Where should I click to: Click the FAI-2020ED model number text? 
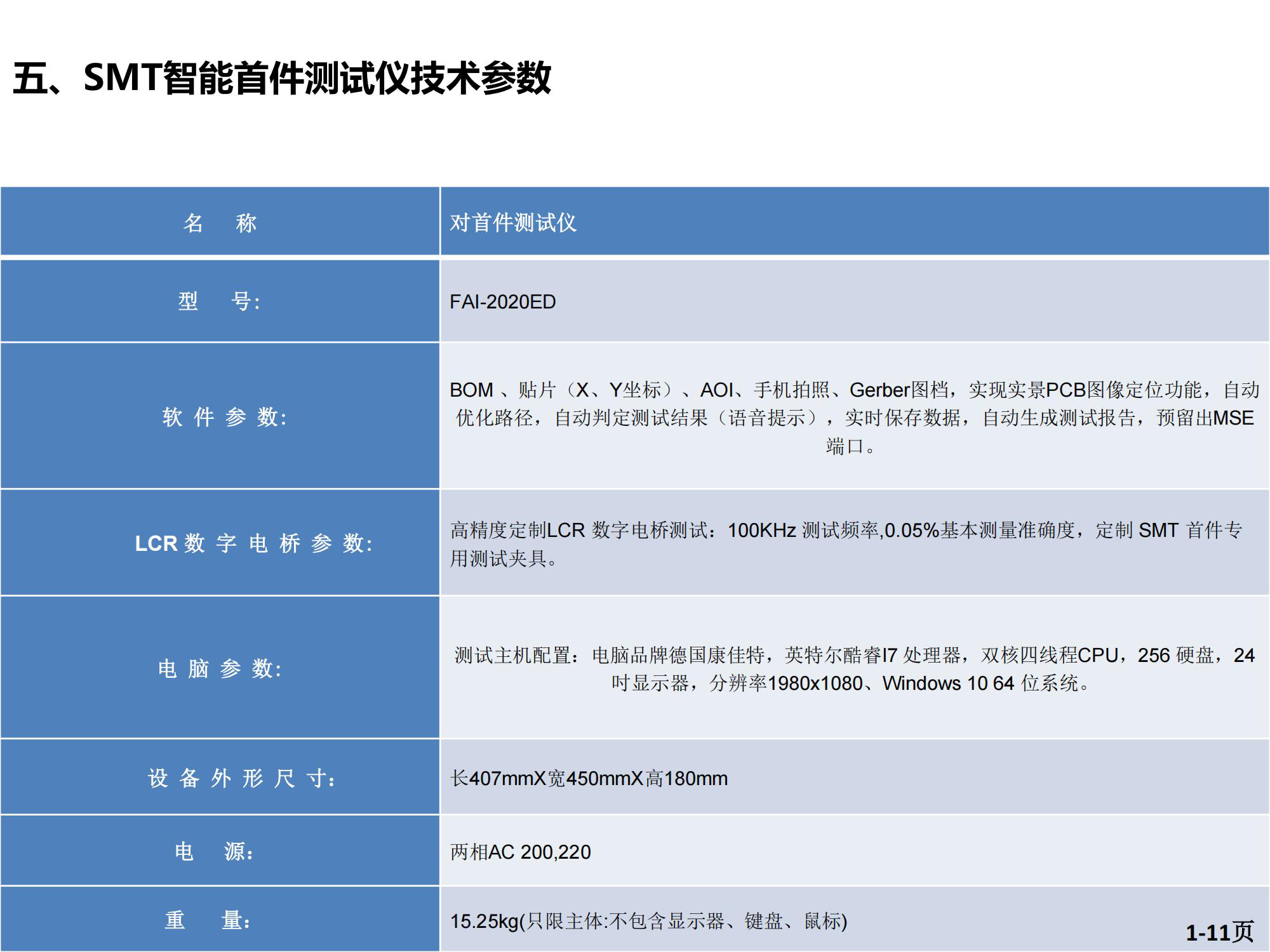click(x=502, y=302)
